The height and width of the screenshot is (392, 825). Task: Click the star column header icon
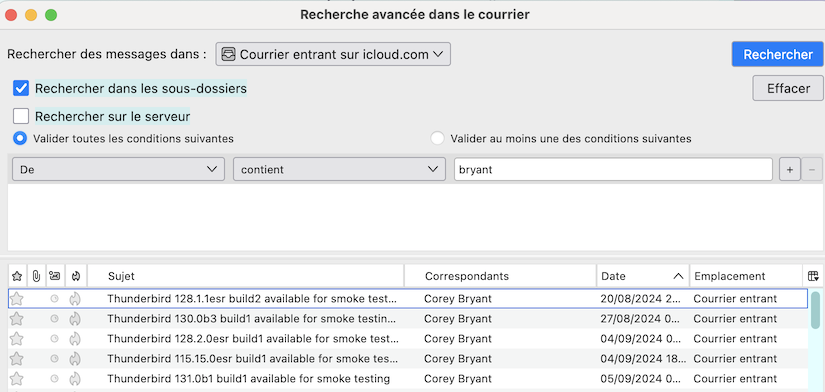17,276
